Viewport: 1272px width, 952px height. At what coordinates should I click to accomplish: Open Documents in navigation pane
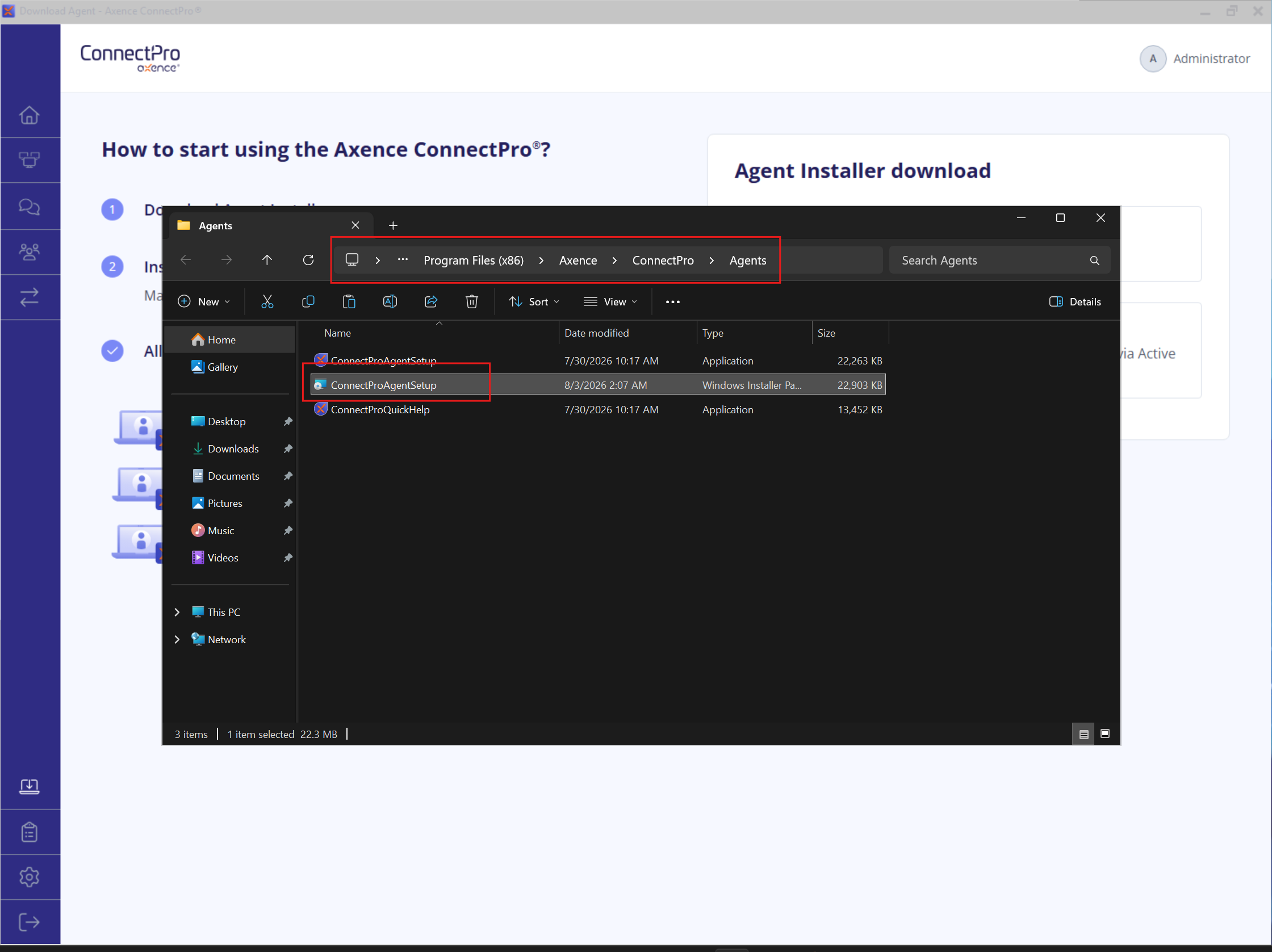[233, 476]
